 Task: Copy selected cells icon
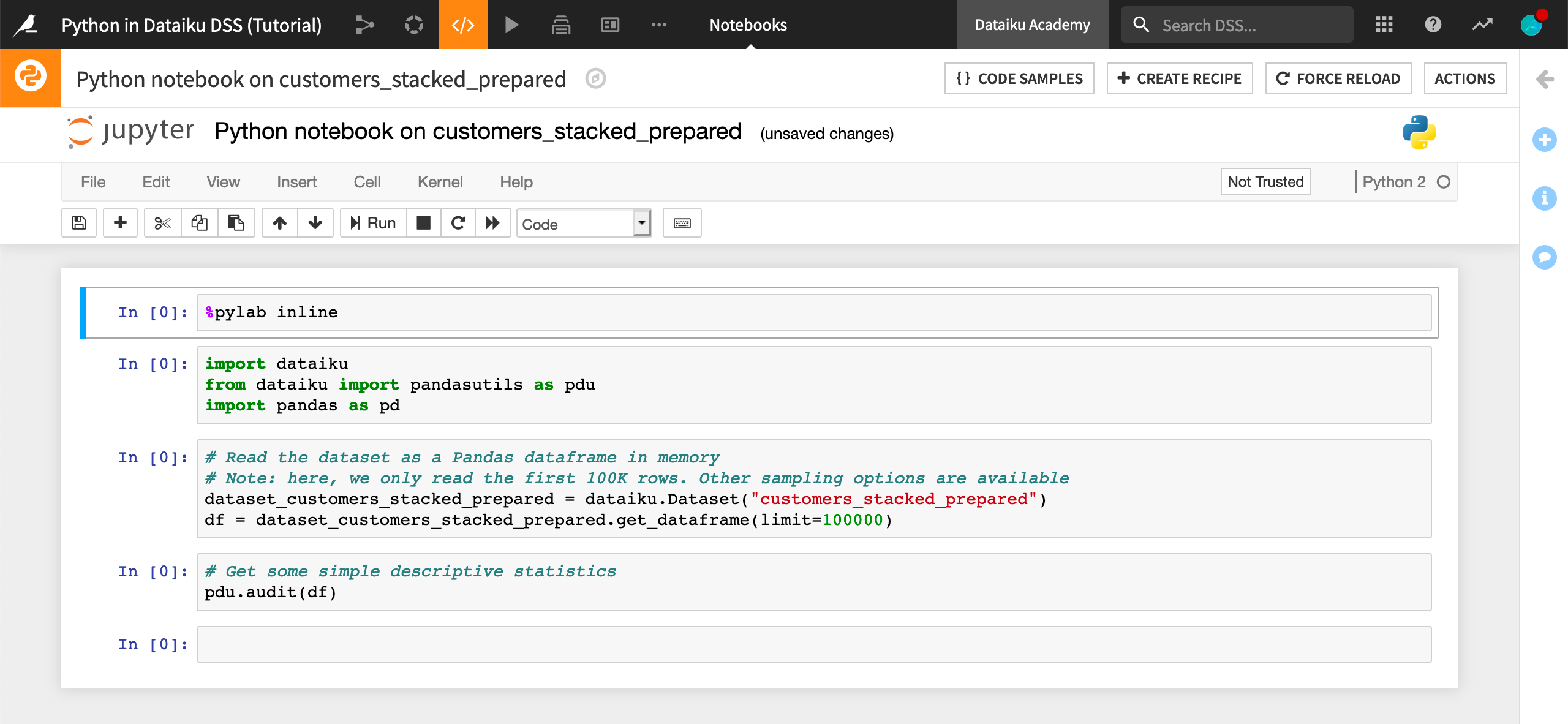[199, 223]
